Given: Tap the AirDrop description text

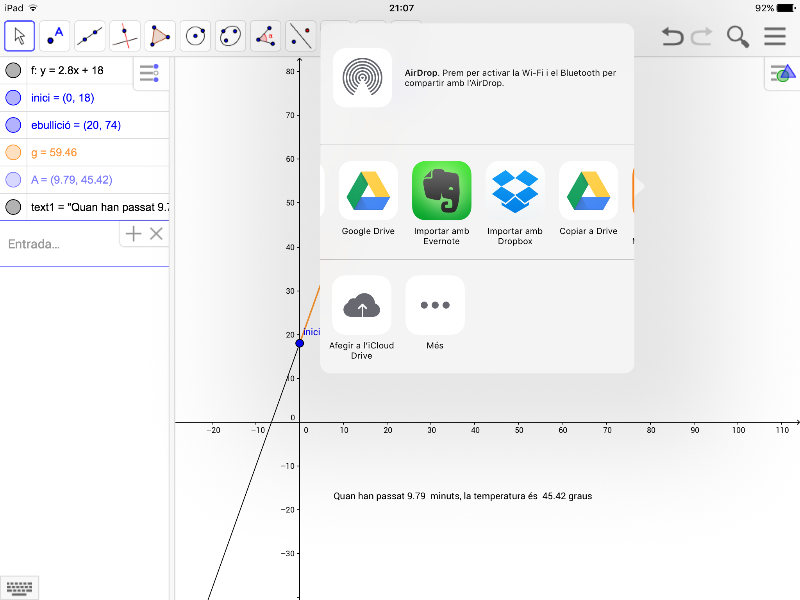Looking at the screenshot, I should pos(510,78).
